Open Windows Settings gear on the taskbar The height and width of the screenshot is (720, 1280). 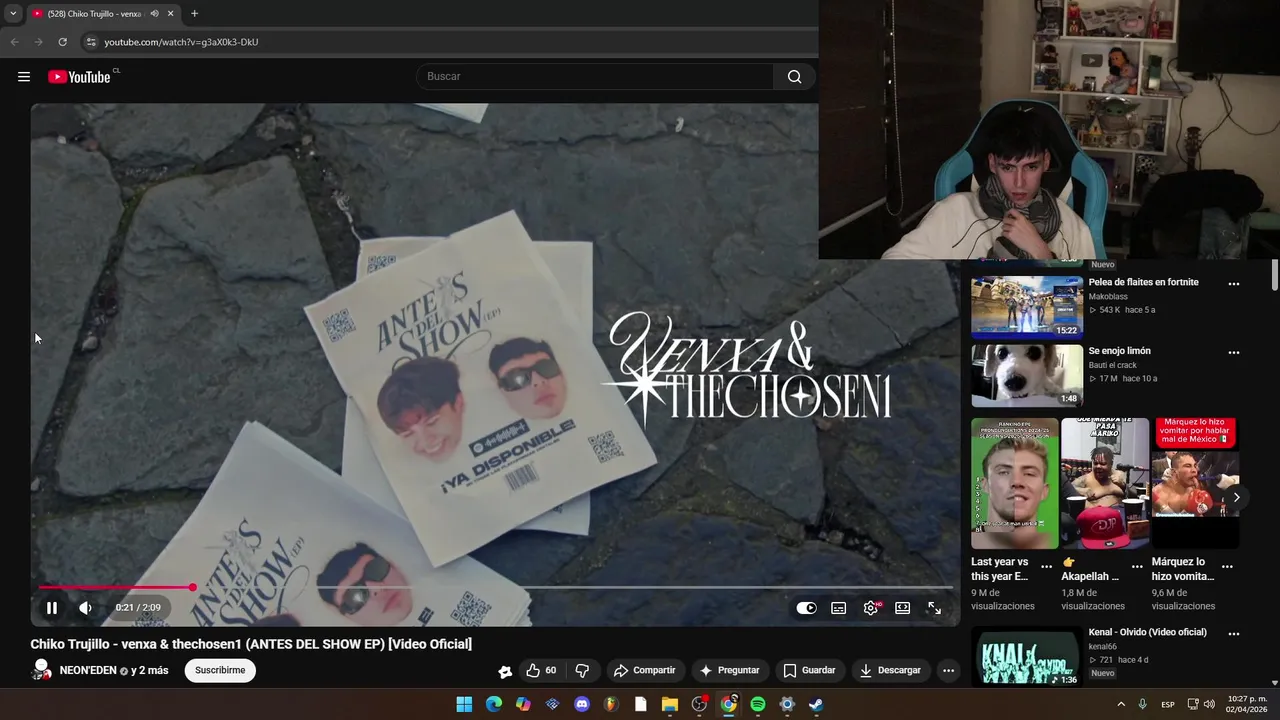click(787, 704)
